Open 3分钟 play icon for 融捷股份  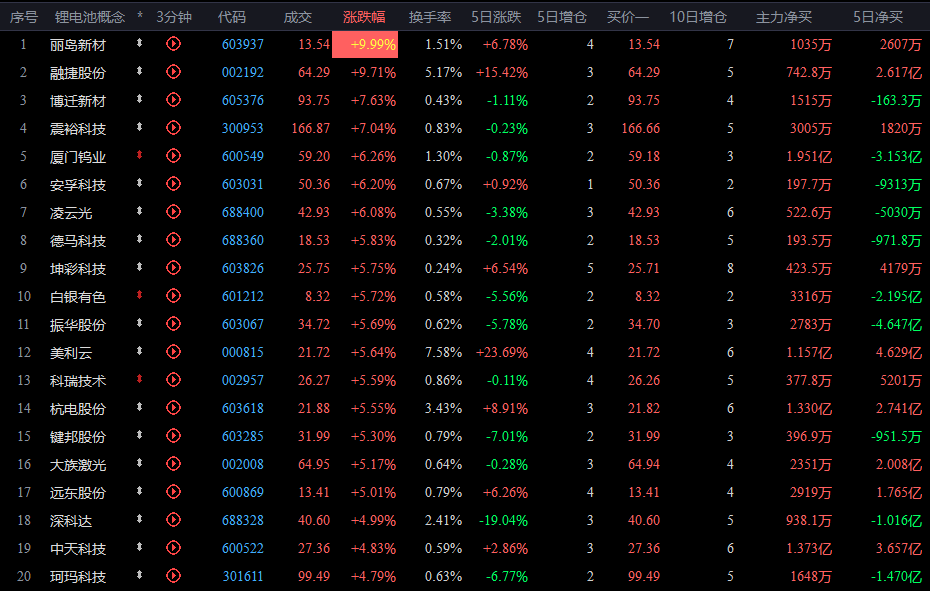[x=173, y=72]
